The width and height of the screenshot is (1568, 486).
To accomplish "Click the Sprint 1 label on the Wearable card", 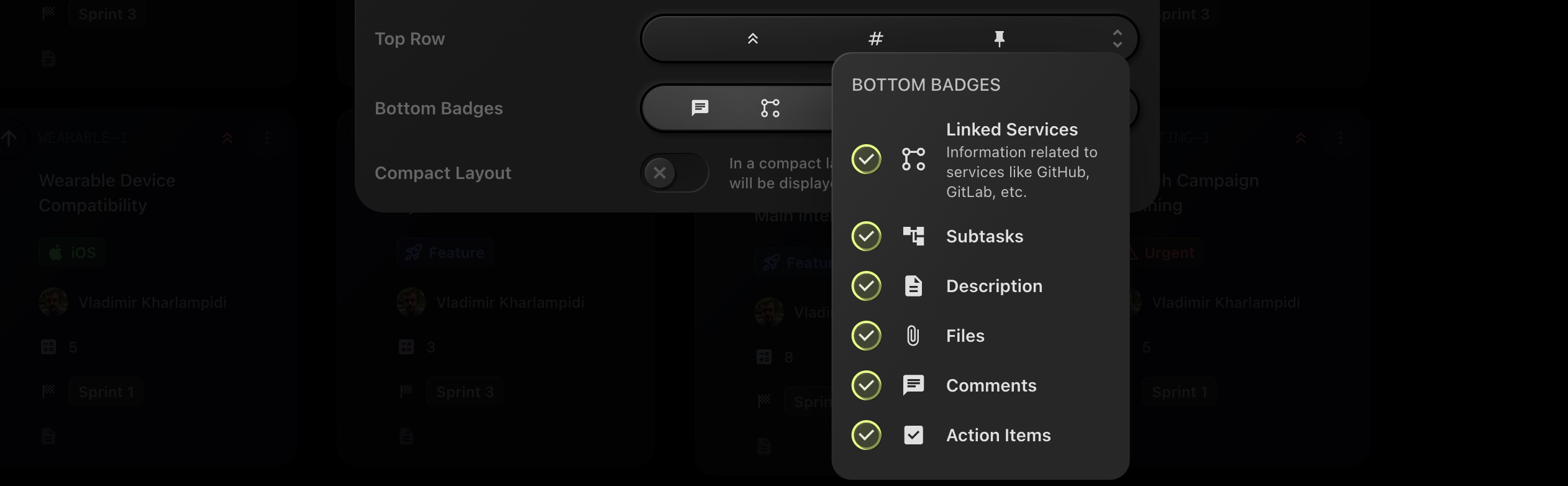I will (106, 392).
